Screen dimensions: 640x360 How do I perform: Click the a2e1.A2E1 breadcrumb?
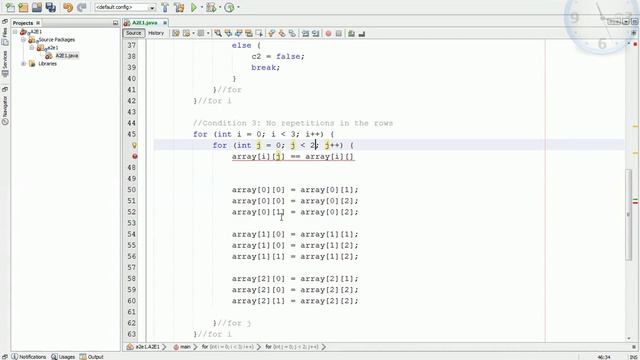pyautogui.click(x=147, y=347)
